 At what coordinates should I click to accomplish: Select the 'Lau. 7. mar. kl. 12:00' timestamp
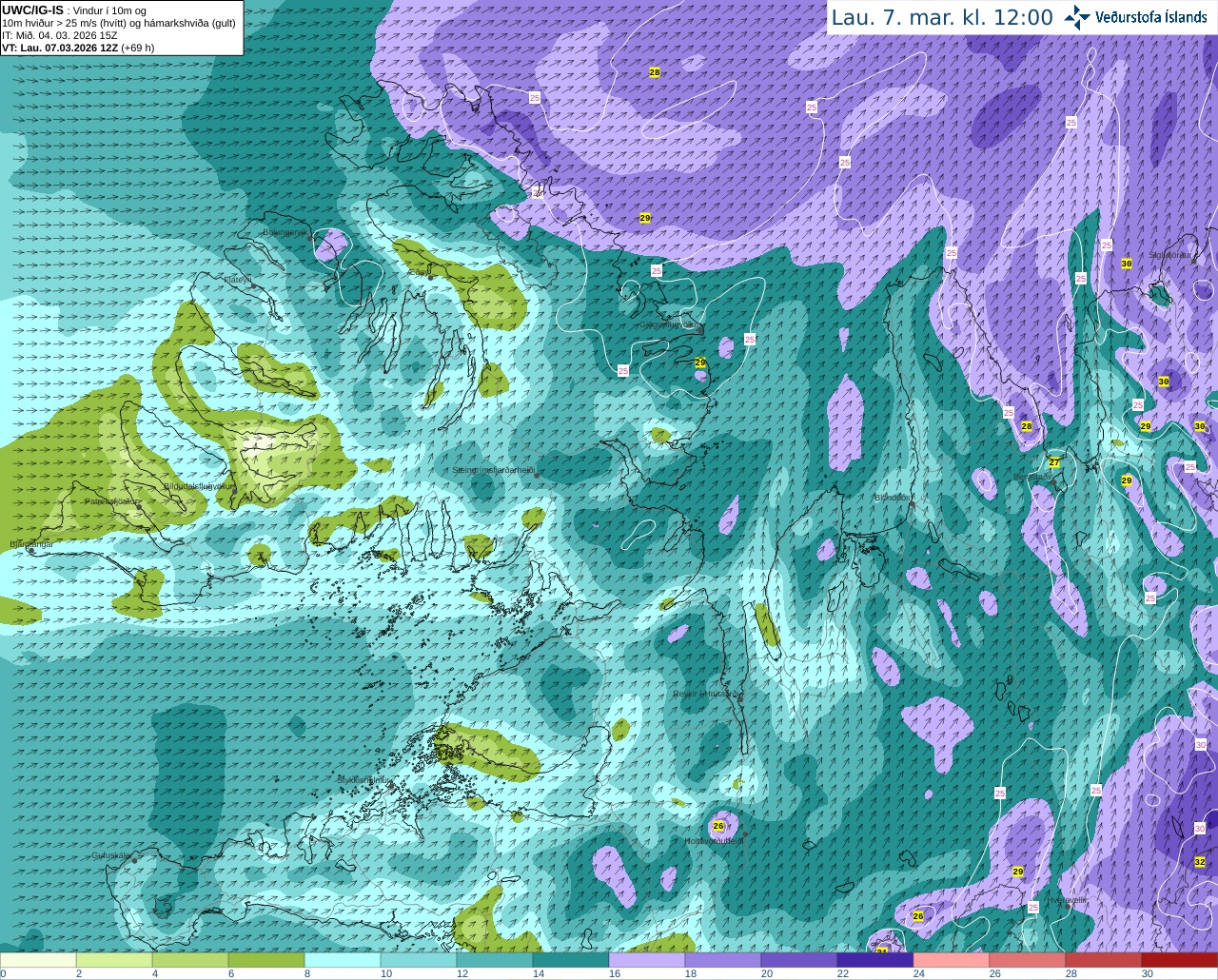(x=942, y=18)
